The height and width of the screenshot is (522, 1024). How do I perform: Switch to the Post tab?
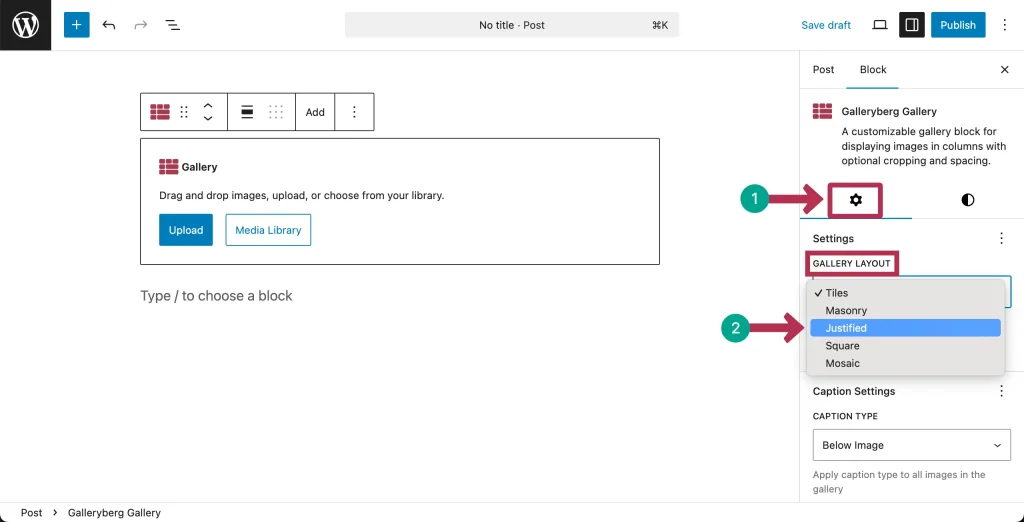click(x=823, y=70)
